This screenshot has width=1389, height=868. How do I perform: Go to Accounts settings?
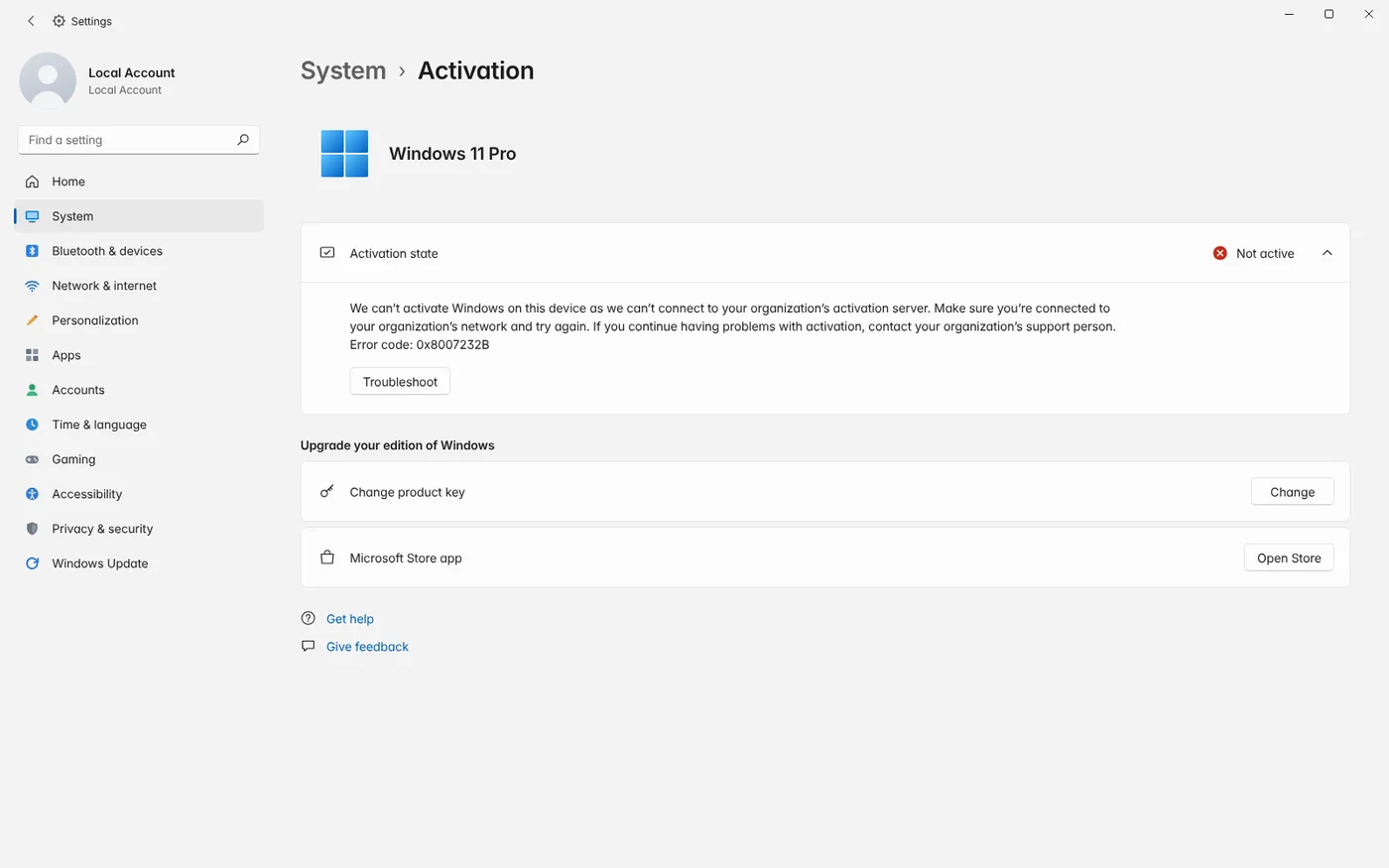tap(139, 390)
